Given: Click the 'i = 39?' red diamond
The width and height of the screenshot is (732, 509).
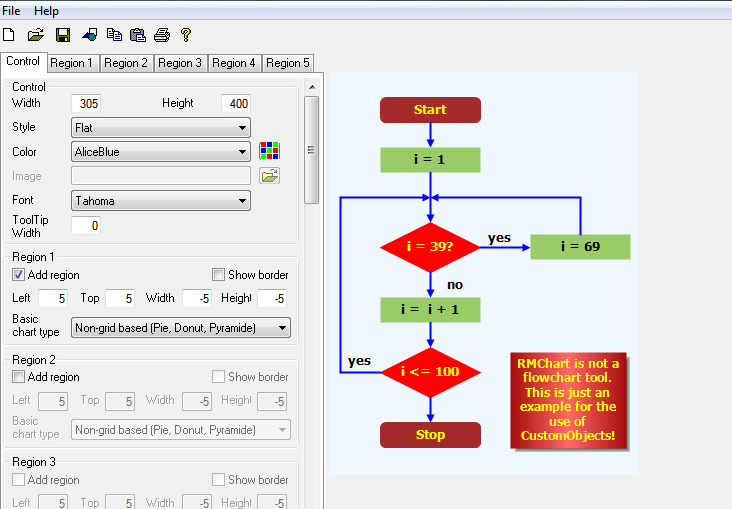Looking at the screenshot, I should pyautogui.click(x=430, y=247).
